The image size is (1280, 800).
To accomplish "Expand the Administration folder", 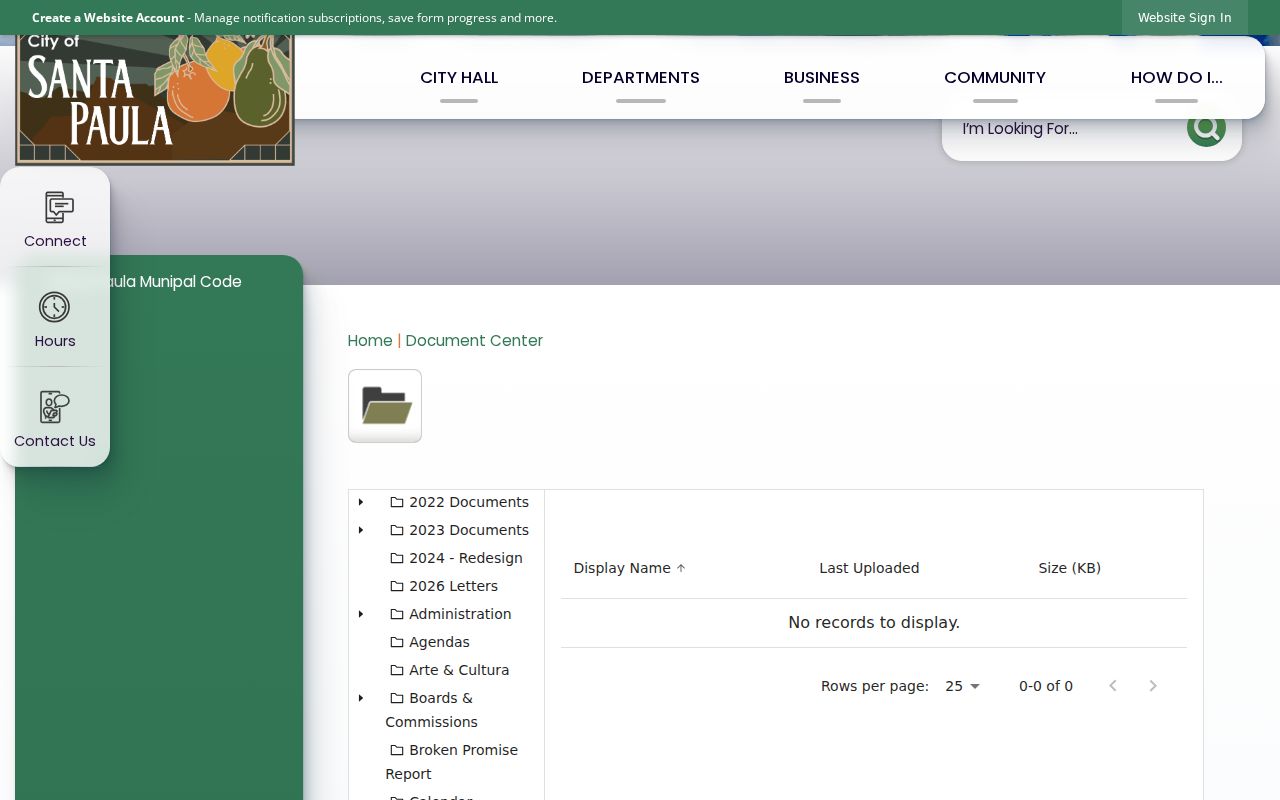I will click(361, 614).
